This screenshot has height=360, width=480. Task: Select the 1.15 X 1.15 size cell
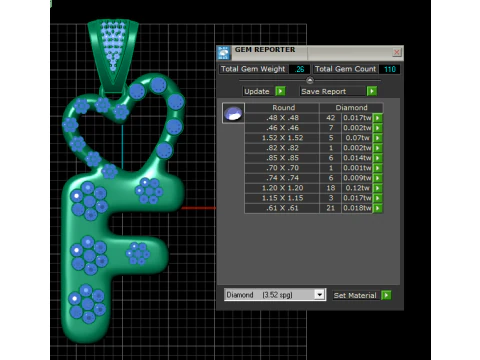[282, 198]
